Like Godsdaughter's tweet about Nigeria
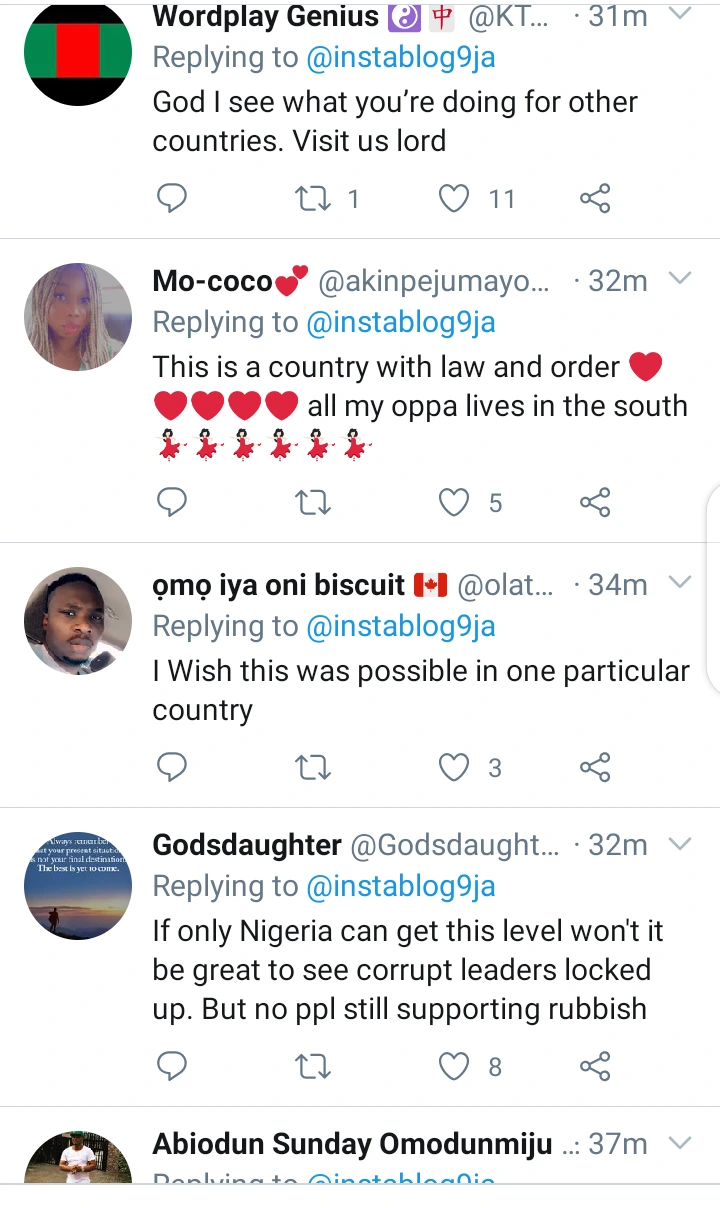 [x=455, y=1066]
